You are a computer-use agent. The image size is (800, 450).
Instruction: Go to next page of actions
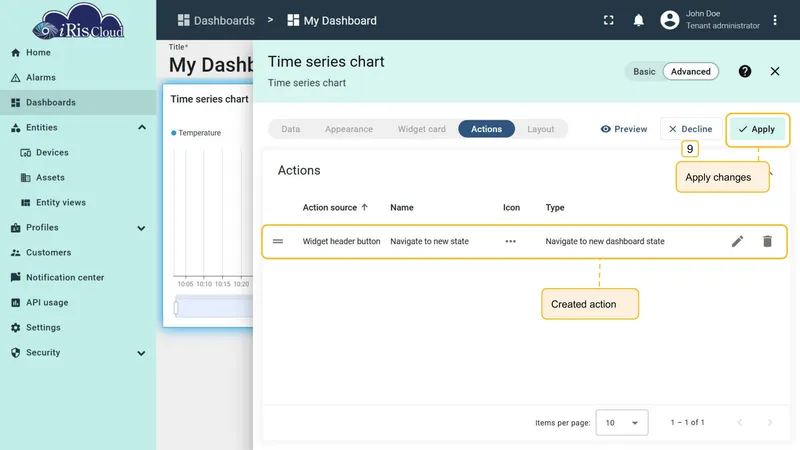[x=770, y=422]
